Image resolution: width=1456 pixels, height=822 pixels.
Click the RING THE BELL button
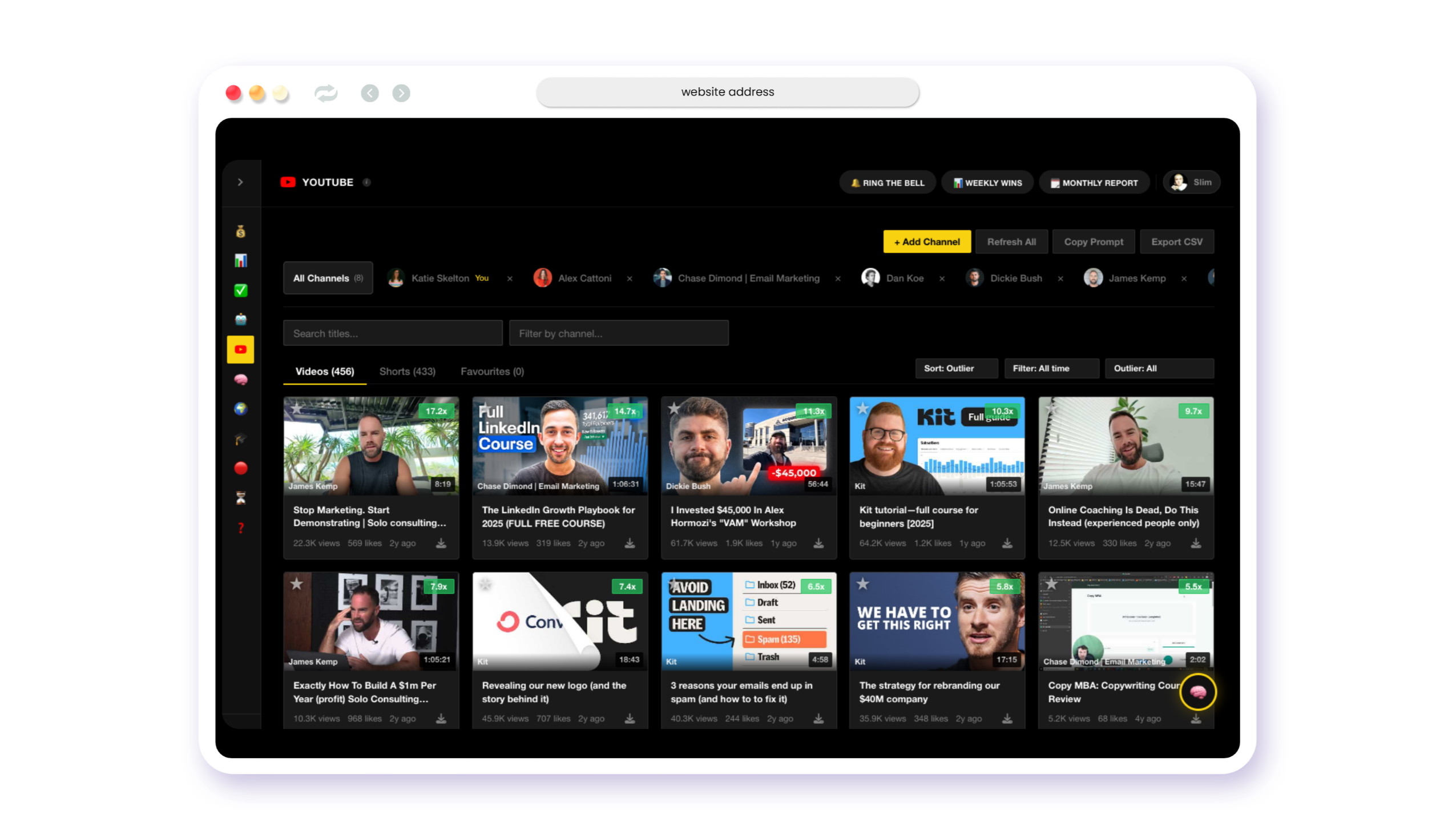click(x=886, y=182)
